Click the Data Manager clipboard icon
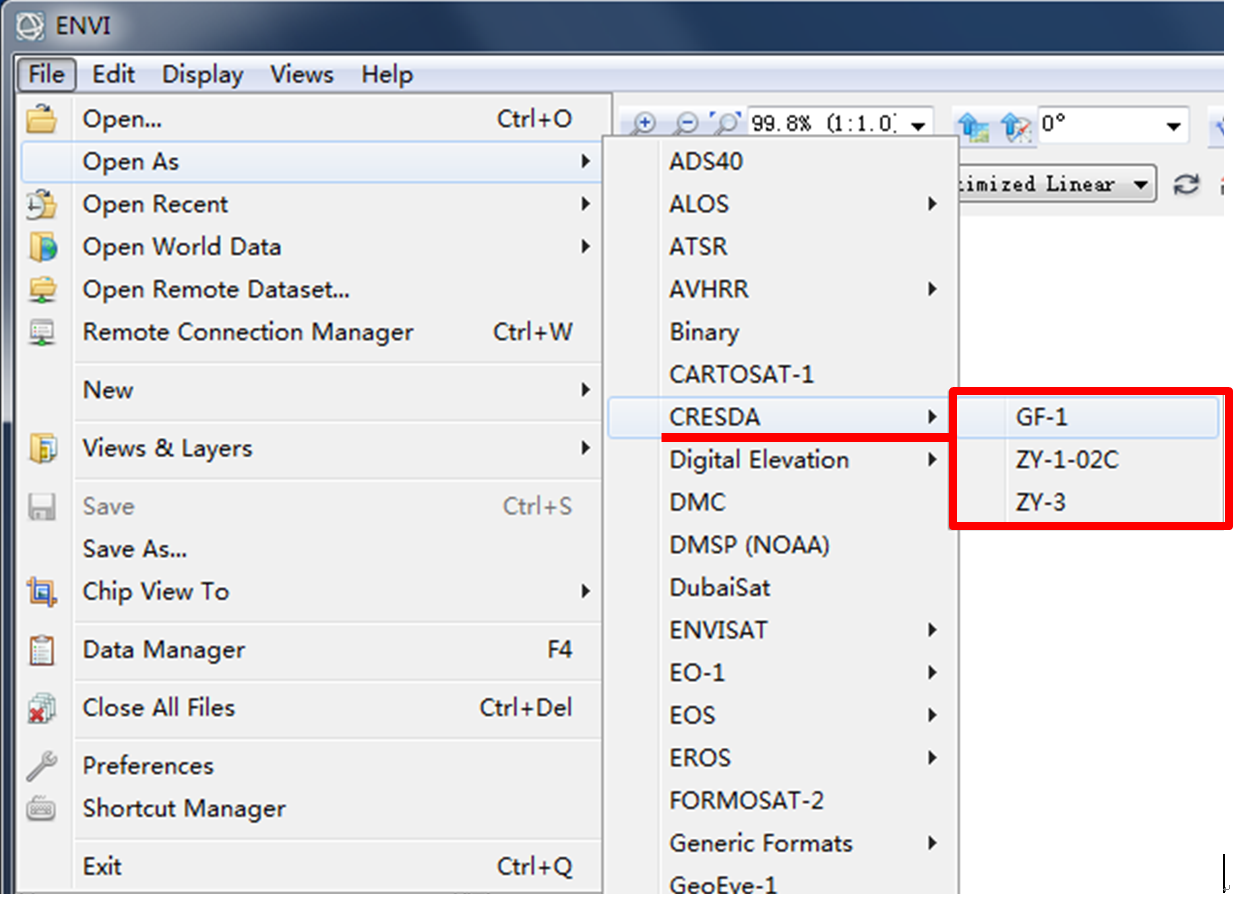1240x908 pixels. pos(42,650)
